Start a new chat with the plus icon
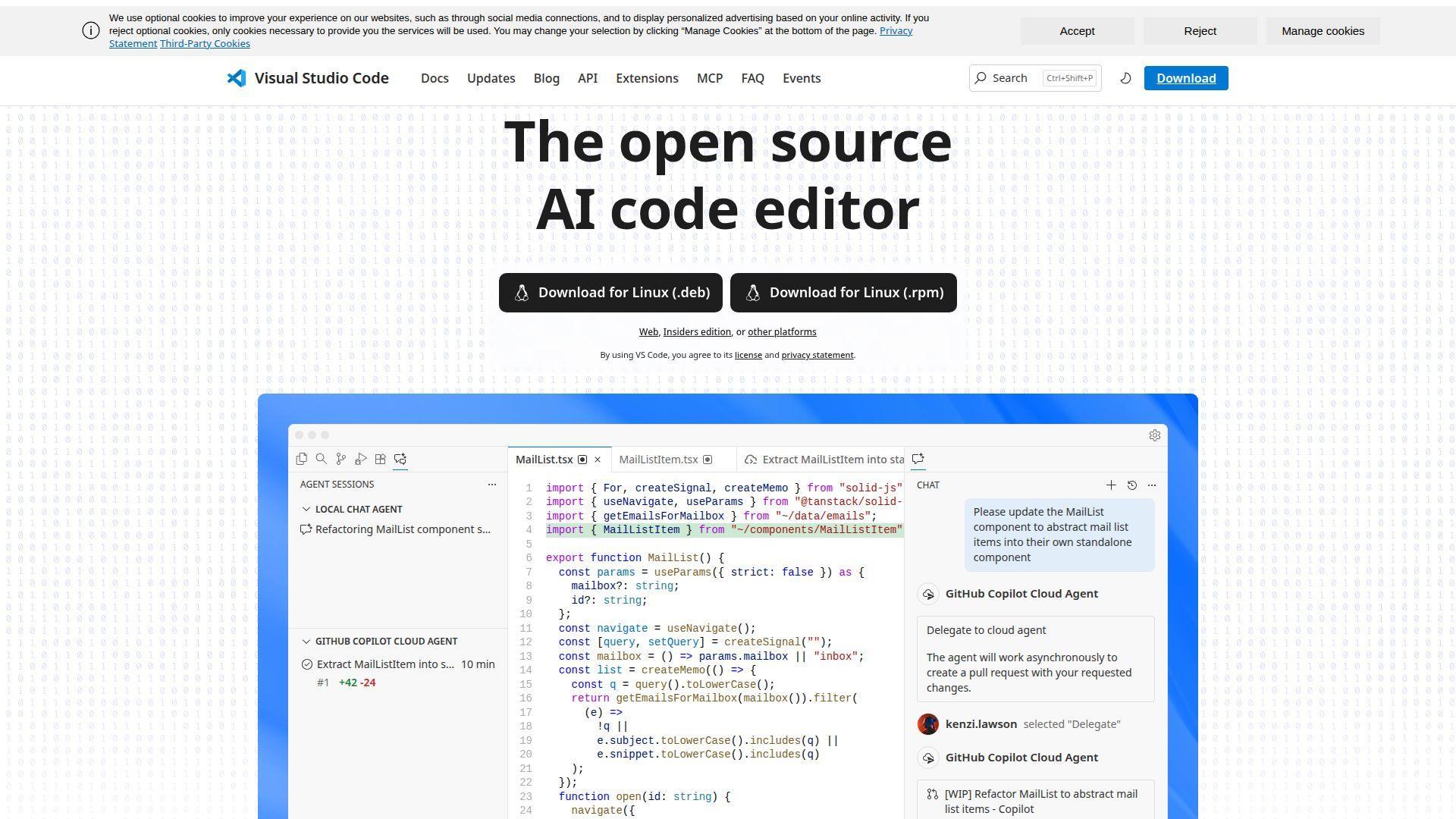The width and height of the screenshot is (1456, 819). (1112, 485)
